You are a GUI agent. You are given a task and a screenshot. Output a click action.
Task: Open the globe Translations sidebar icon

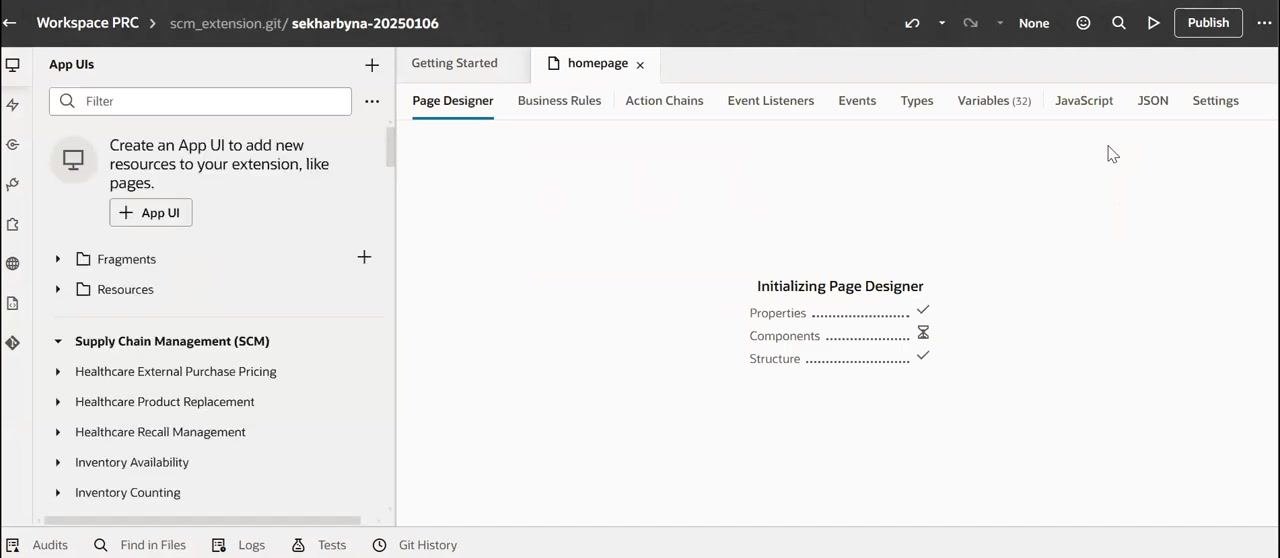point(13,264)
